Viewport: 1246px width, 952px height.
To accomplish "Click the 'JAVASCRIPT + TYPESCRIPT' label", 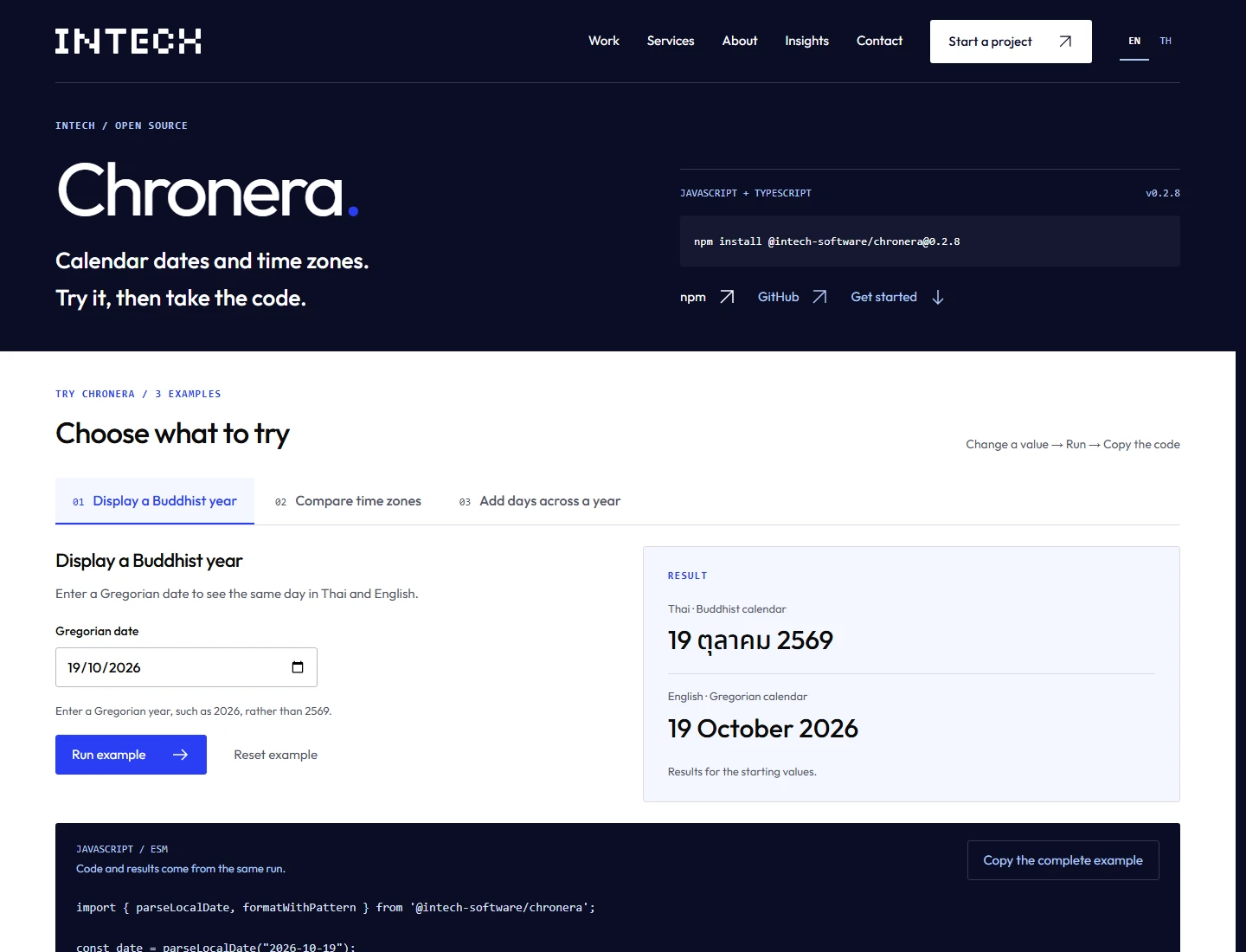I will click(x=745, y=193).
